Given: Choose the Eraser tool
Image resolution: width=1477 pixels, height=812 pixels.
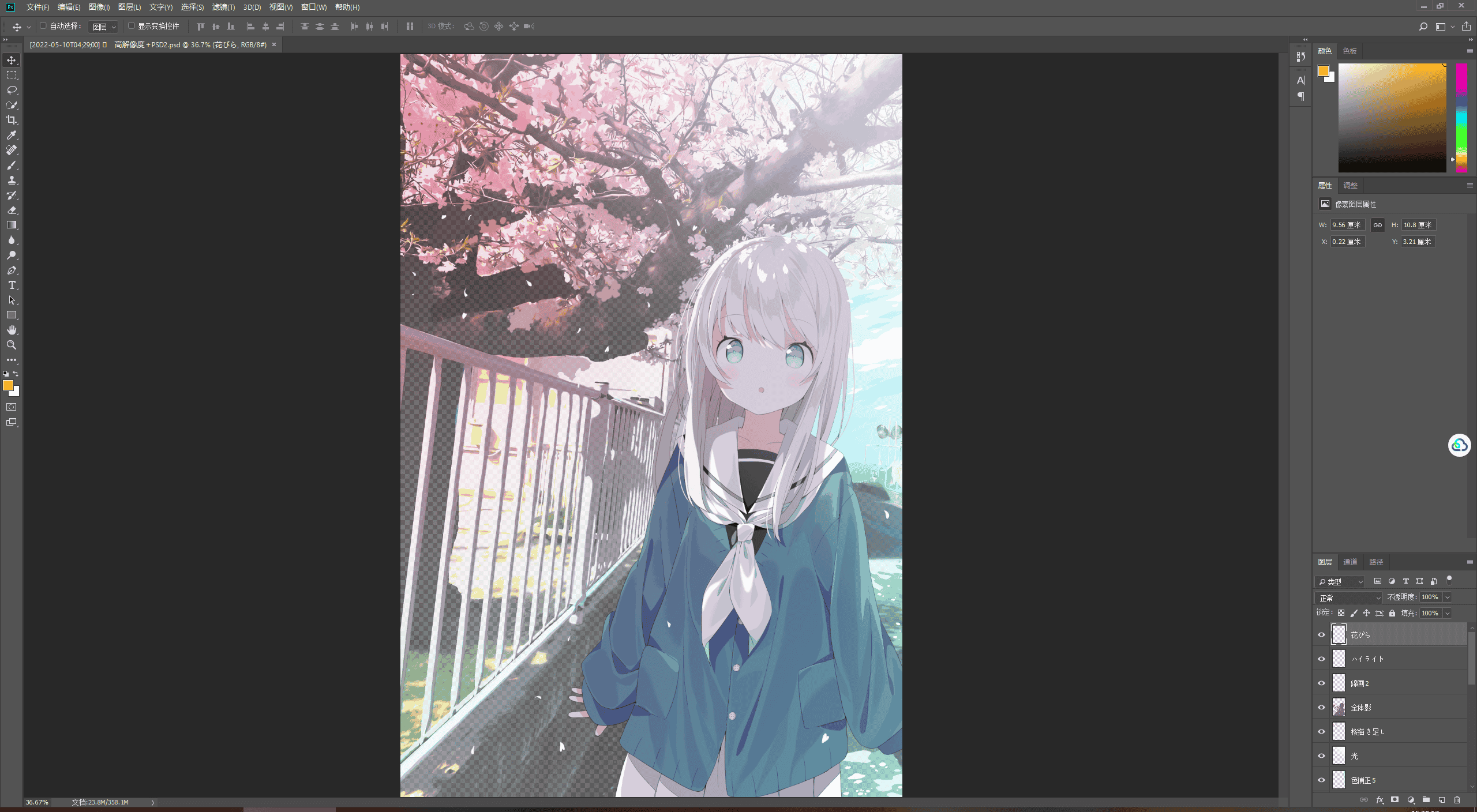Looking at the screenshot, I should [x=12, y=210].
